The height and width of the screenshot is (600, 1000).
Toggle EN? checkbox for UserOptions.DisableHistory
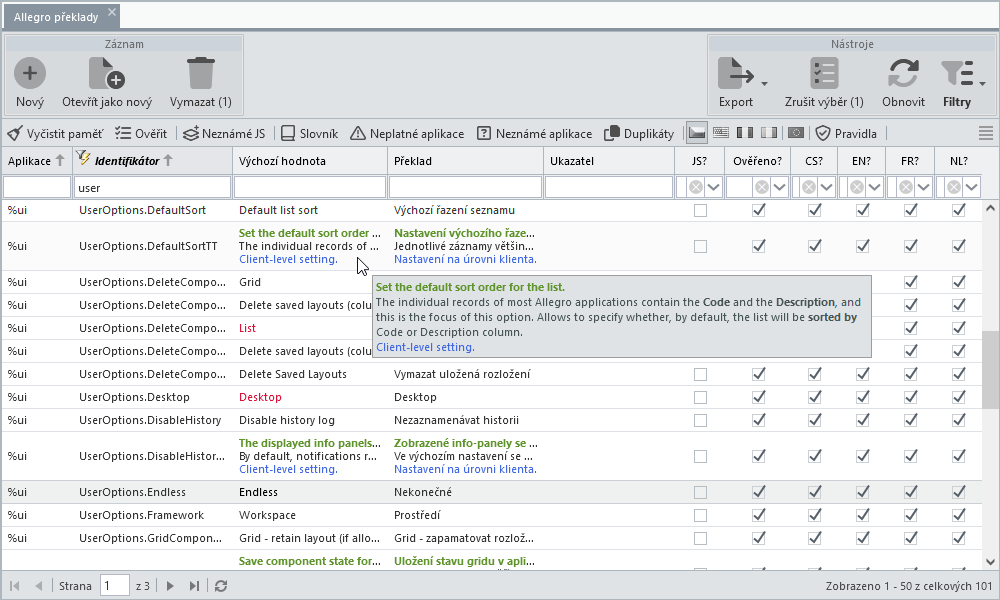pos(862,420)
